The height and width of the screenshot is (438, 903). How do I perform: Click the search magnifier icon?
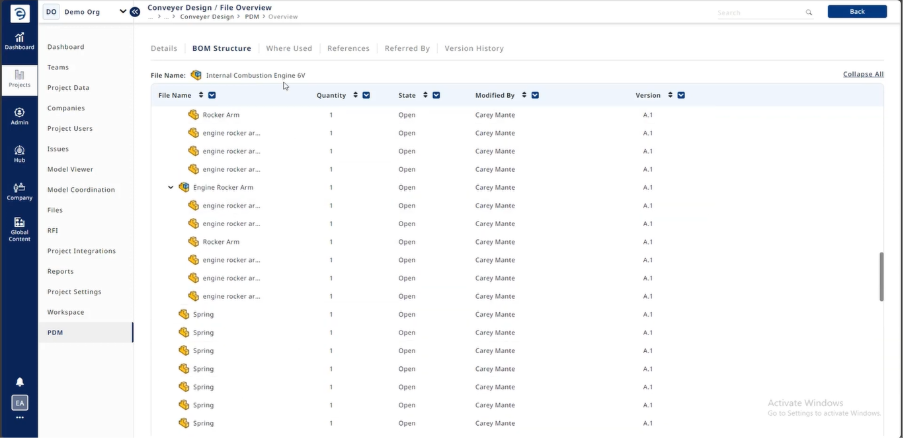tap(809, 12)
